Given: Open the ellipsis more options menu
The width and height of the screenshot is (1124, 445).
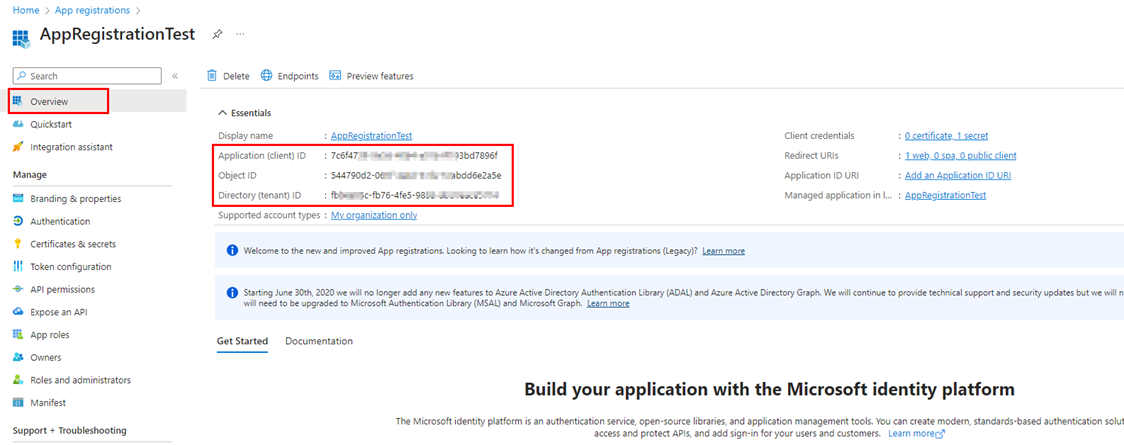Looking at the screenshot, I should click(240, 34).
